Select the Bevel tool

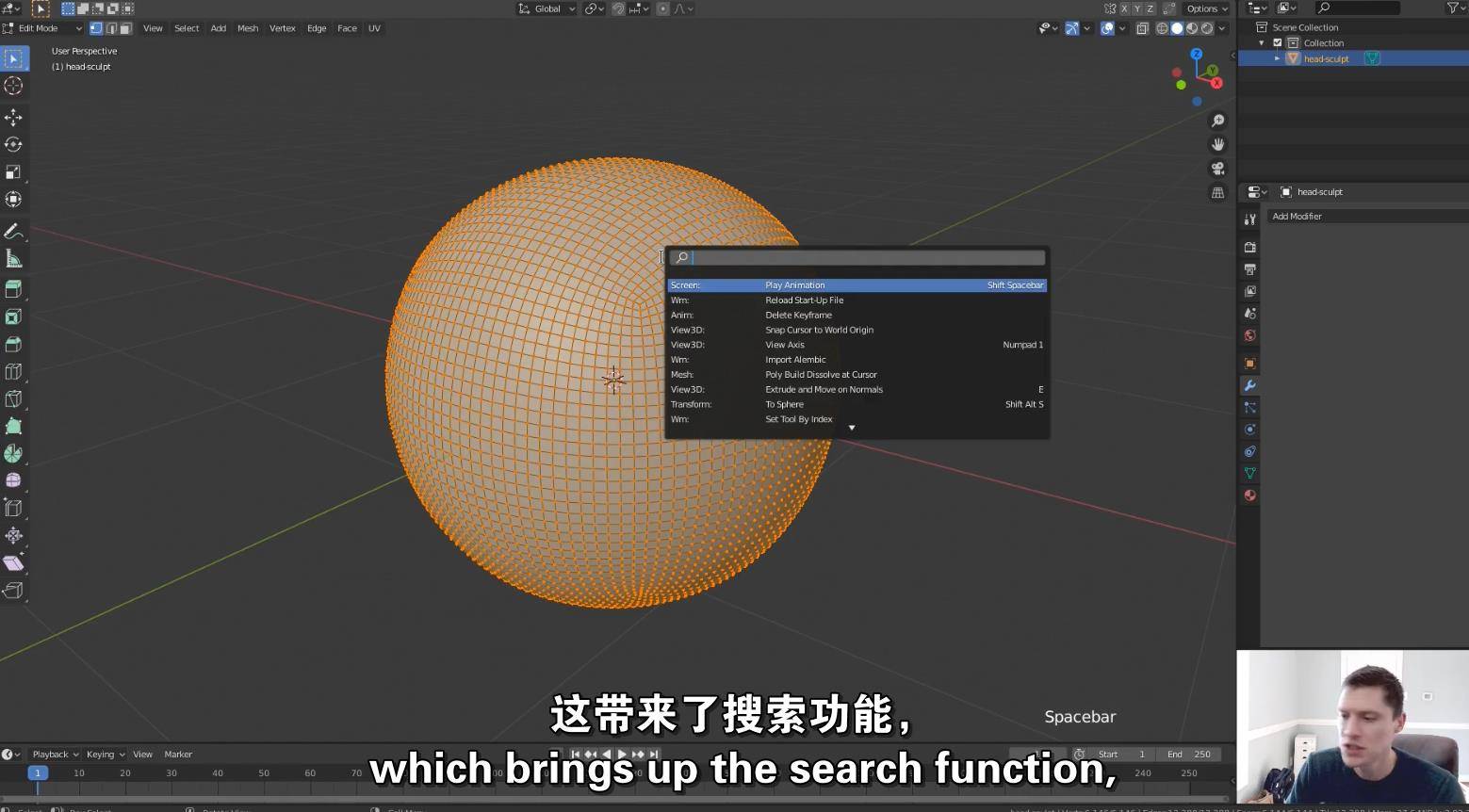pos(13,344)
